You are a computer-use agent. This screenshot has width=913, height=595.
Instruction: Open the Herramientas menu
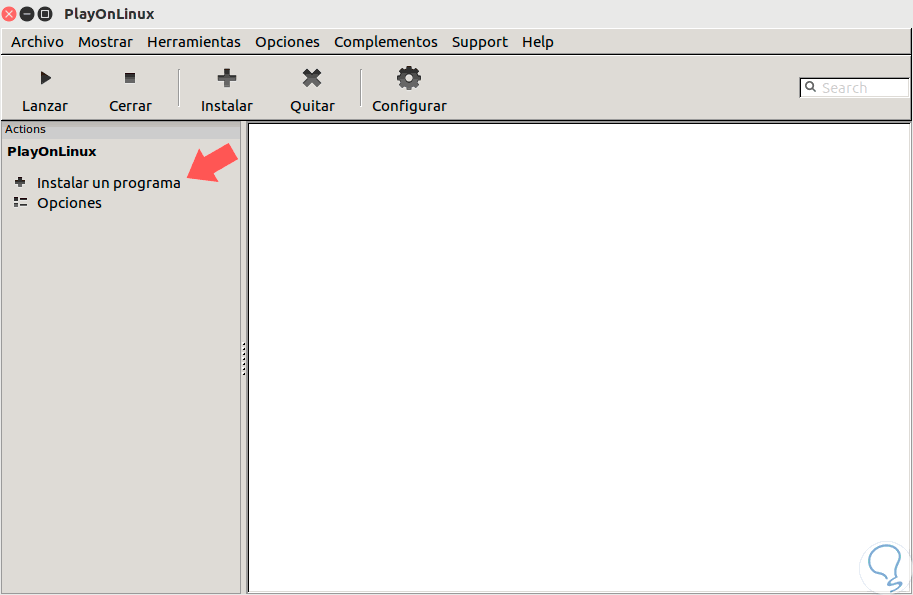tap(194, 42)
